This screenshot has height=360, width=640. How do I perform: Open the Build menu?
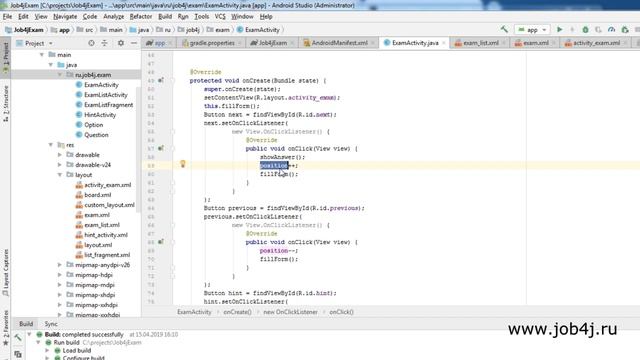coord(165,16)
